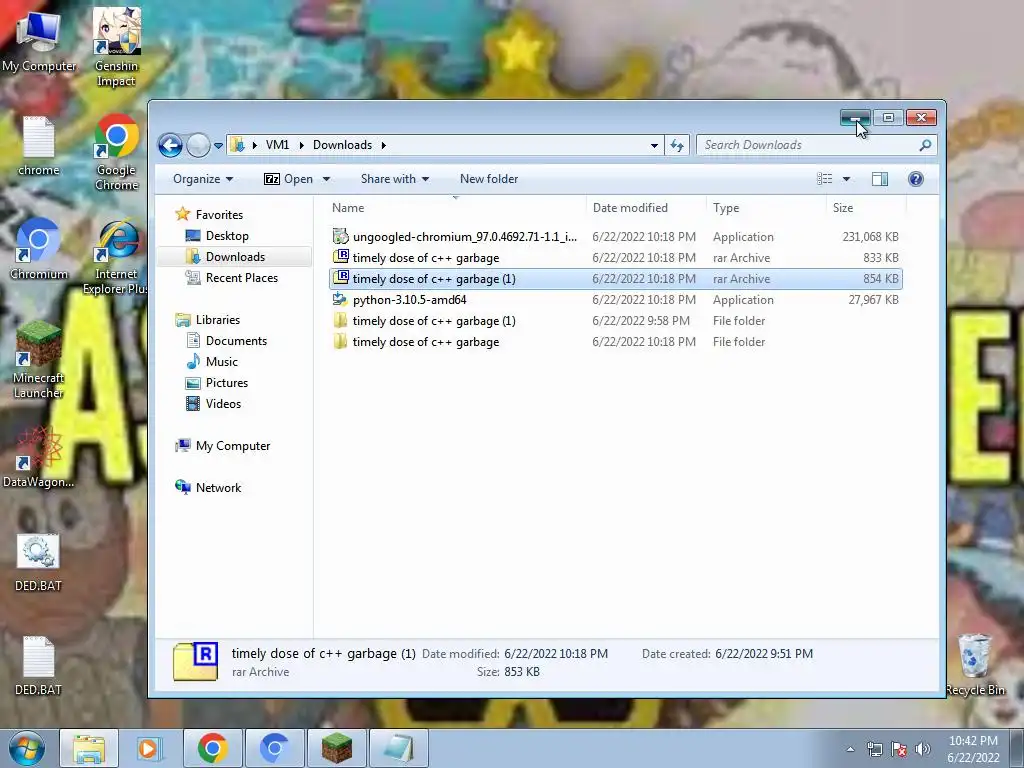Click Windows Media Player taskbar icon
The image size is (1024, 768).
coord(150,748)
